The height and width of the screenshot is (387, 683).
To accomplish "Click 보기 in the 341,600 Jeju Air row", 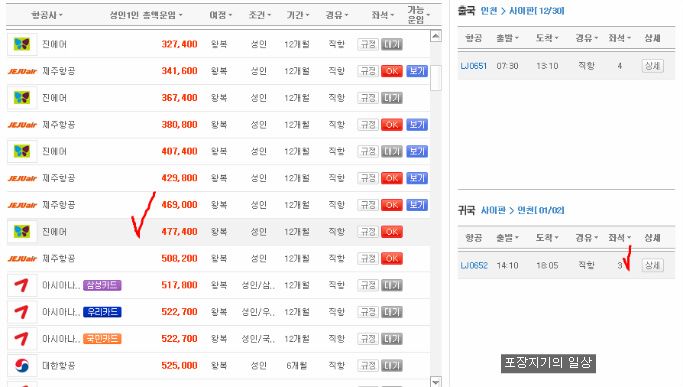I will (x=417, y=71).
